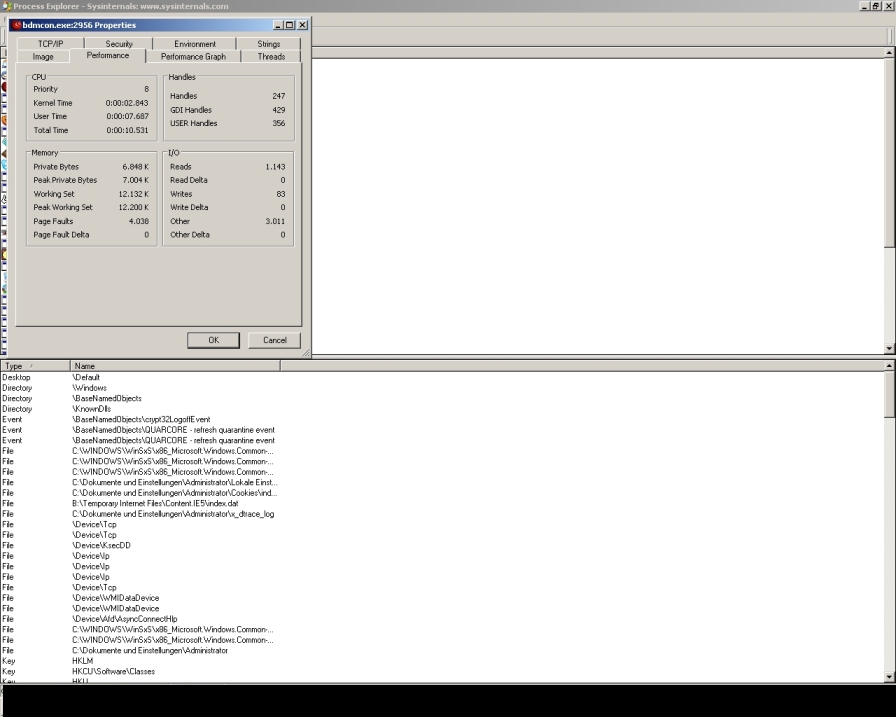Image resolution: width=896 pixels, height=717 pixels.
Task: Switch to the TCP/IP tab
Action: coord(50,43)
